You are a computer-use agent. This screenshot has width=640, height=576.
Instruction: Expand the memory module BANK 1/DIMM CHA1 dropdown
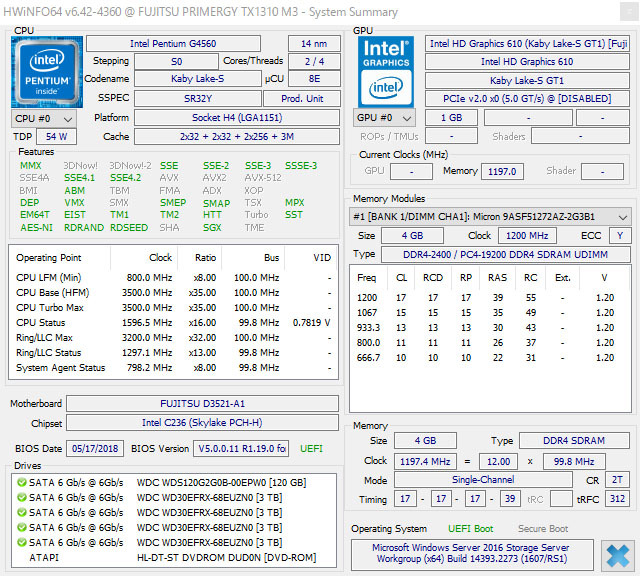(490, 217)
